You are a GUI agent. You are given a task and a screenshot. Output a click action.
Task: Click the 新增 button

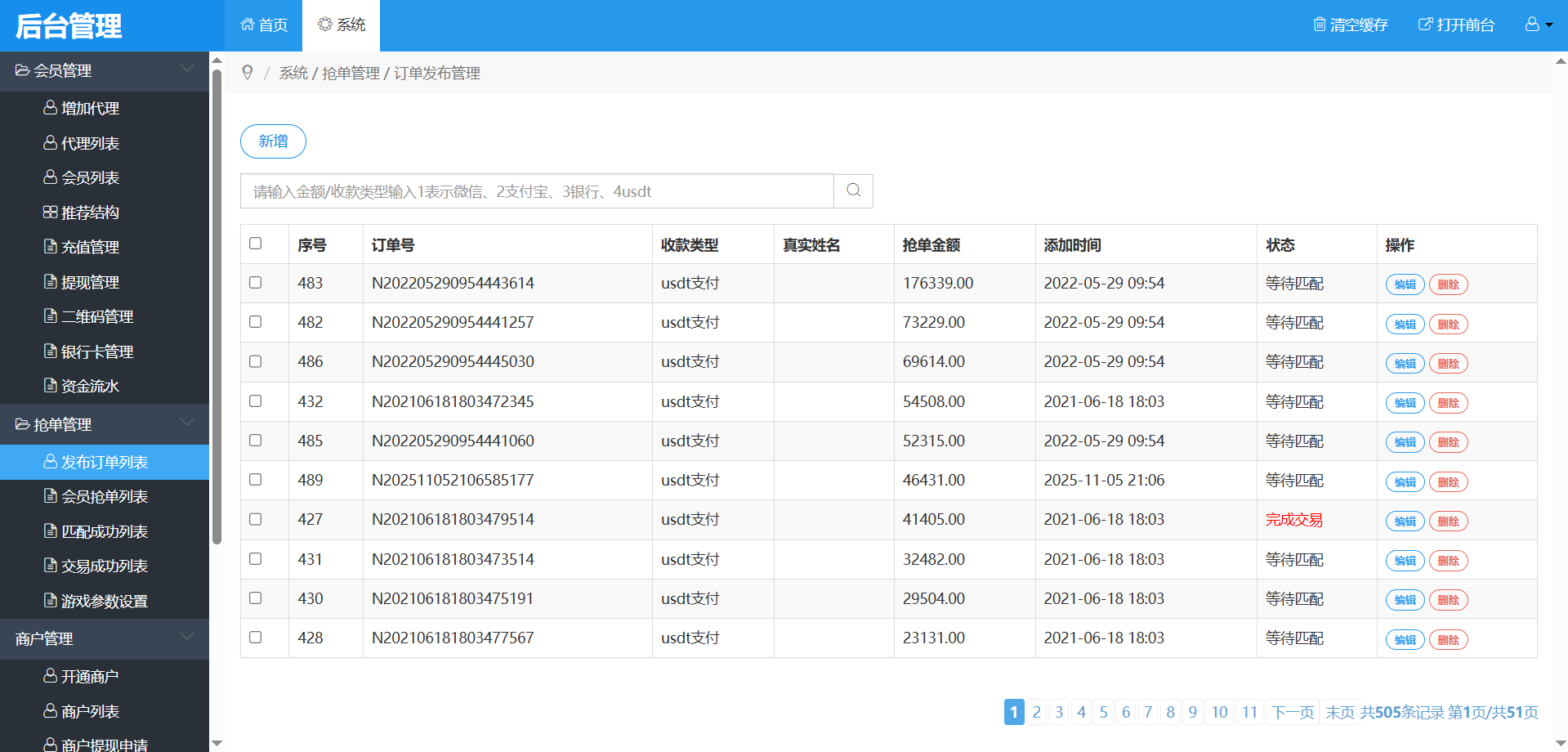(x=273, y=141)
